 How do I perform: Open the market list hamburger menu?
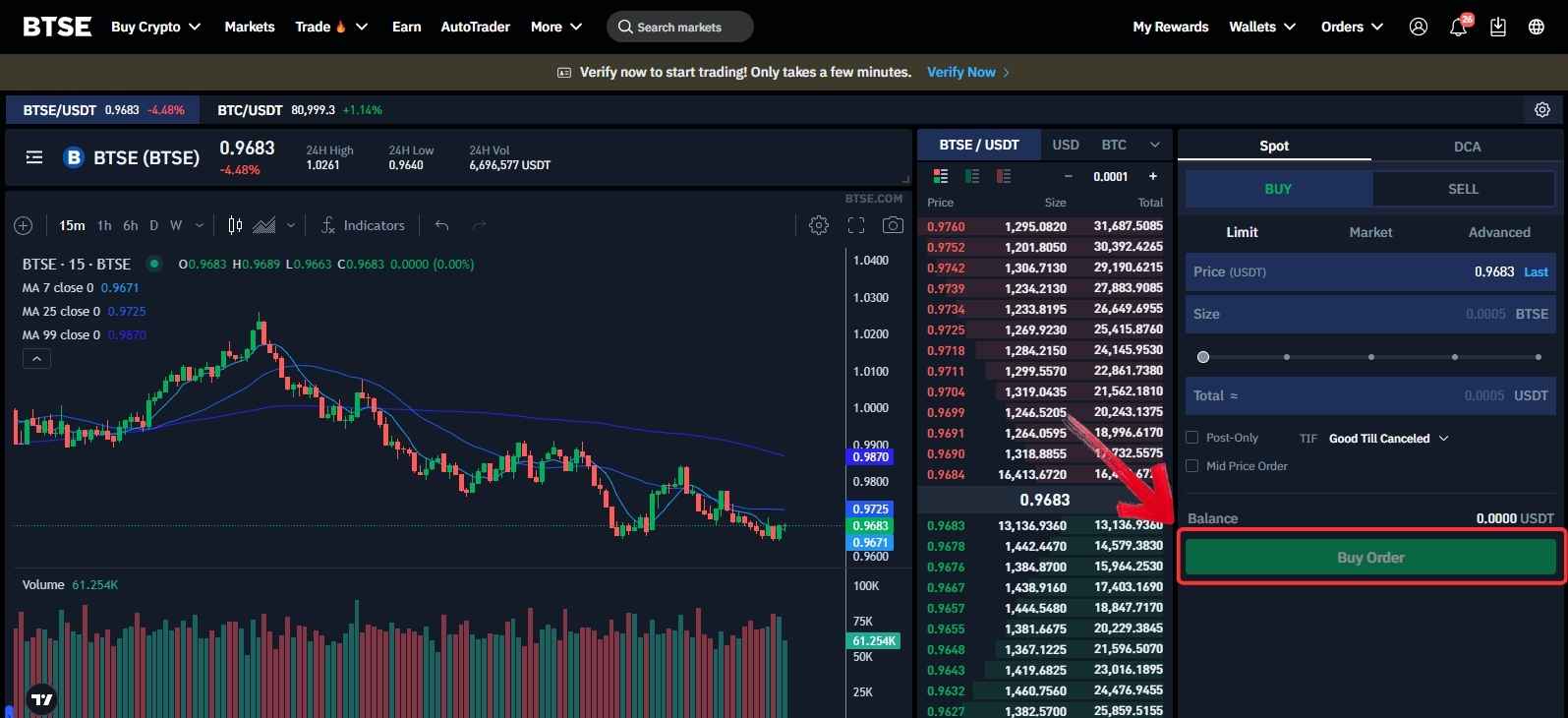point(34,156)
